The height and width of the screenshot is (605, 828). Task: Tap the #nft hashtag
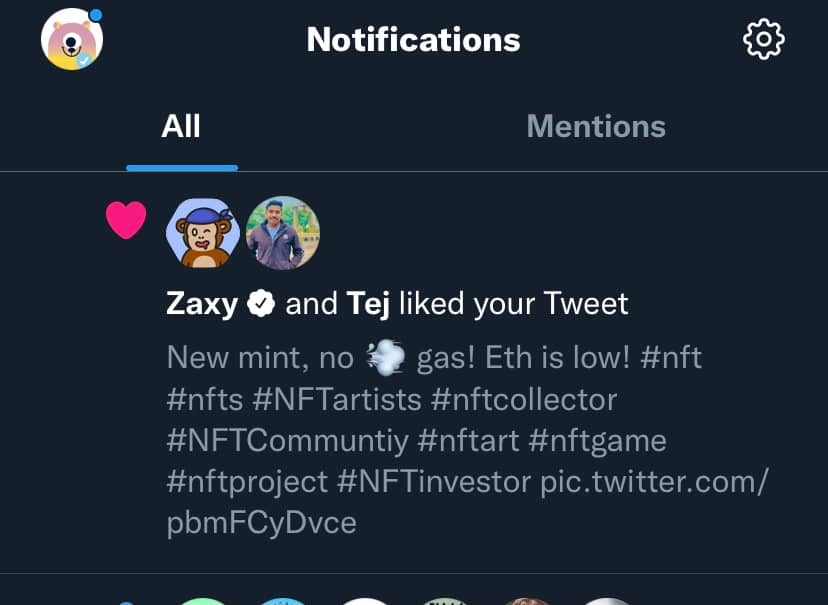671,358
